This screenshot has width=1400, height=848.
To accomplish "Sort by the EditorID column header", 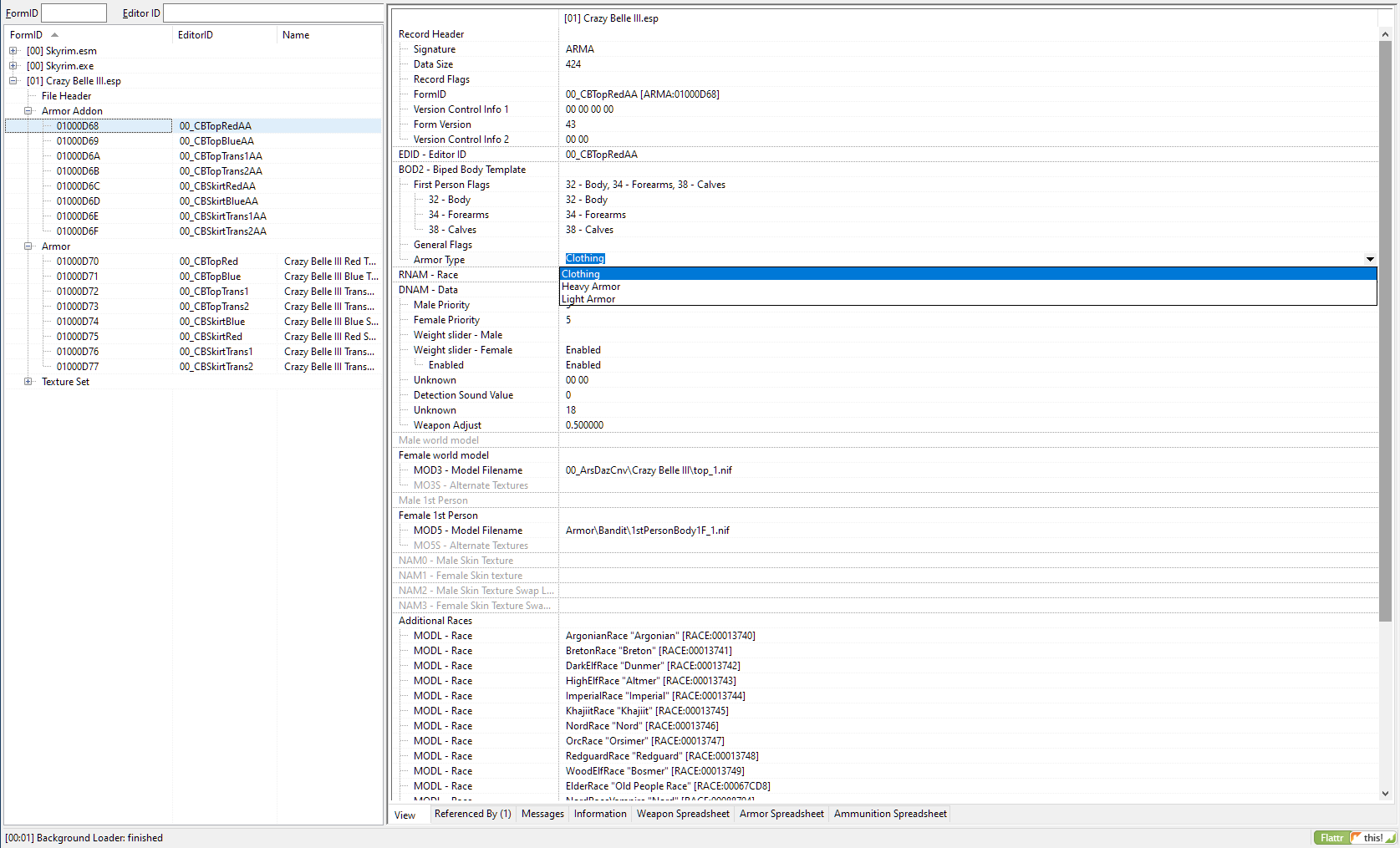I will (x=225, y=35).
